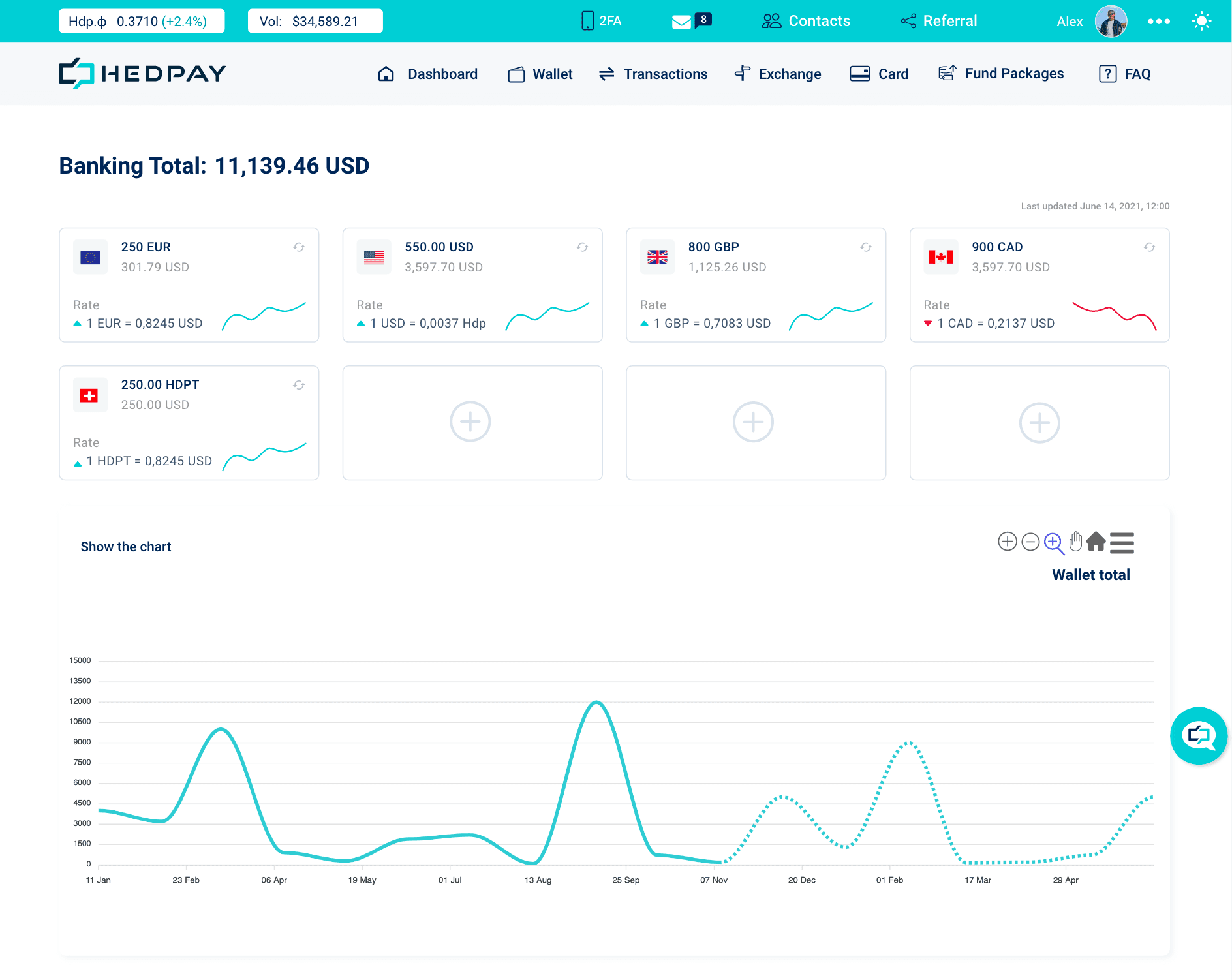Refresh the 250 EUR account card

point(299,247)
